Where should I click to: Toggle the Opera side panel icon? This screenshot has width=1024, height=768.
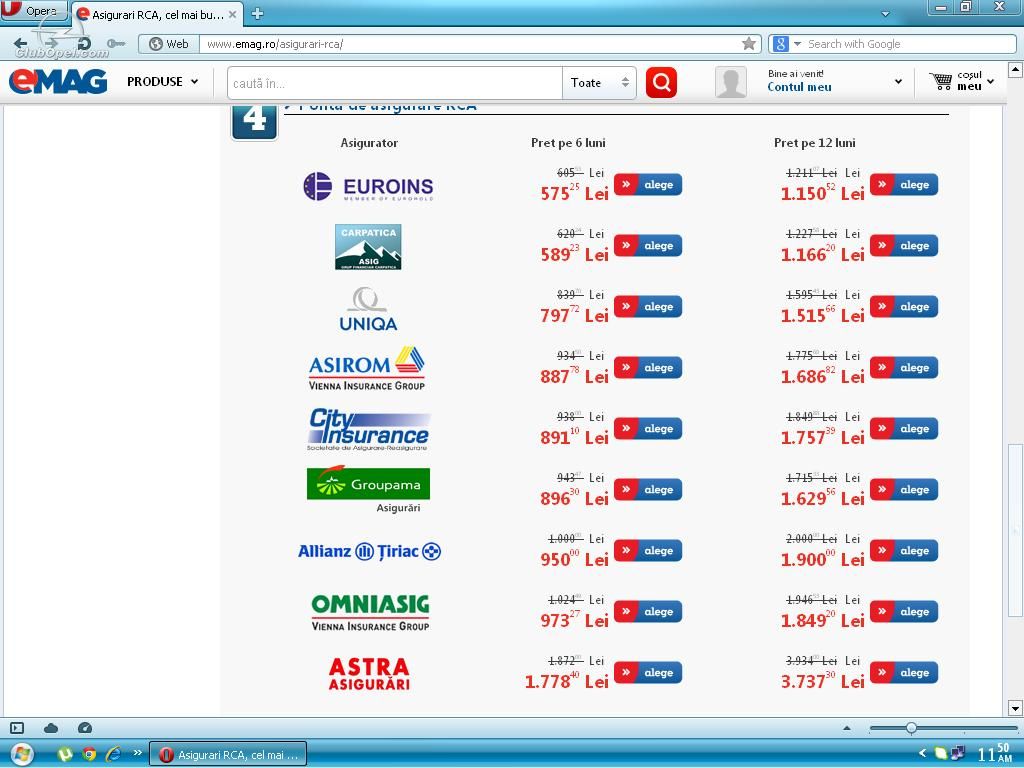(x=18, y=728)
